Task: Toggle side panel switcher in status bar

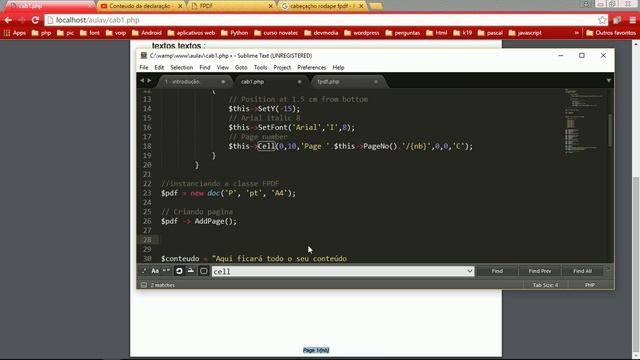Action: pyautogui.click(x=144, y=285)
